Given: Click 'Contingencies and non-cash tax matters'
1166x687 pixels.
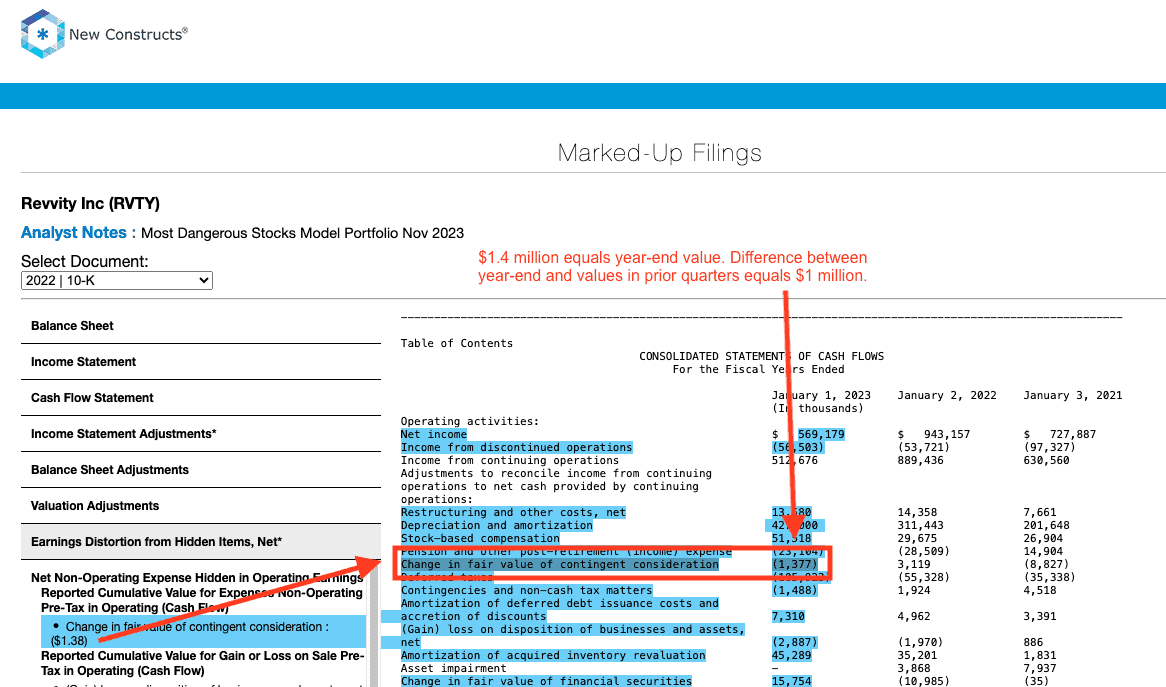Looking at the screenshot, I should (526, 590).
